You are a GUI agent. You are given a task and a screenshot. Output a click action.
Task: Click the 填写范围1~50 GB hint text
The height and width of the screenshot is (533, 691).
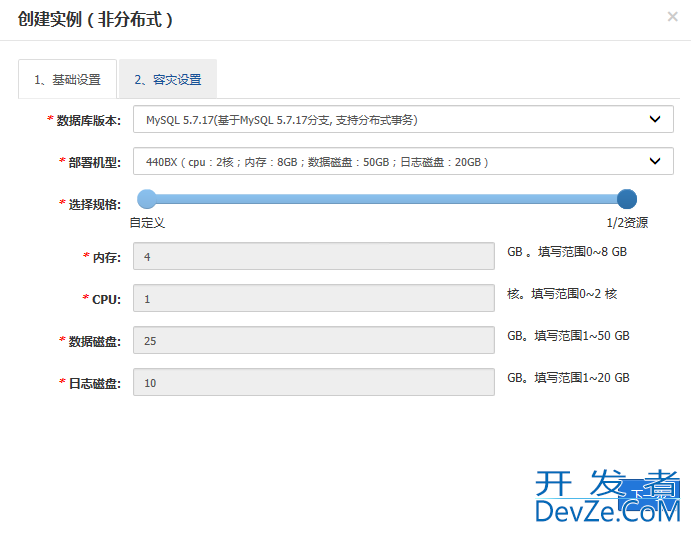(x=582, y=336)
